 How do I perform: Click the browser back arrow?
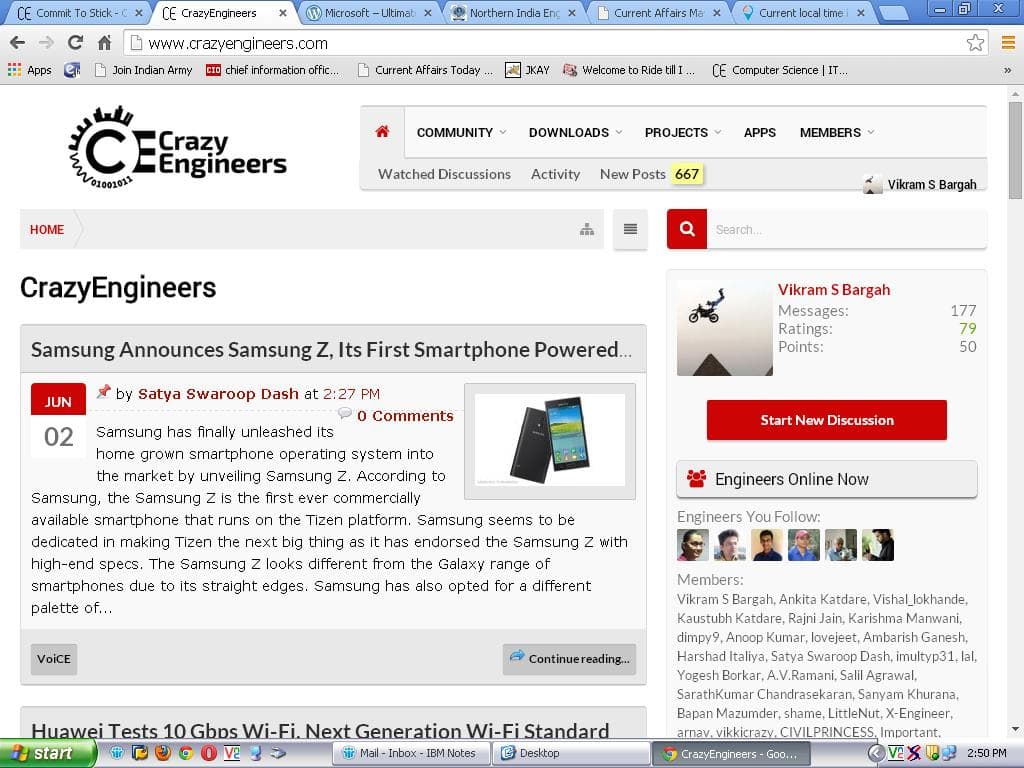(x=18, y=43)
